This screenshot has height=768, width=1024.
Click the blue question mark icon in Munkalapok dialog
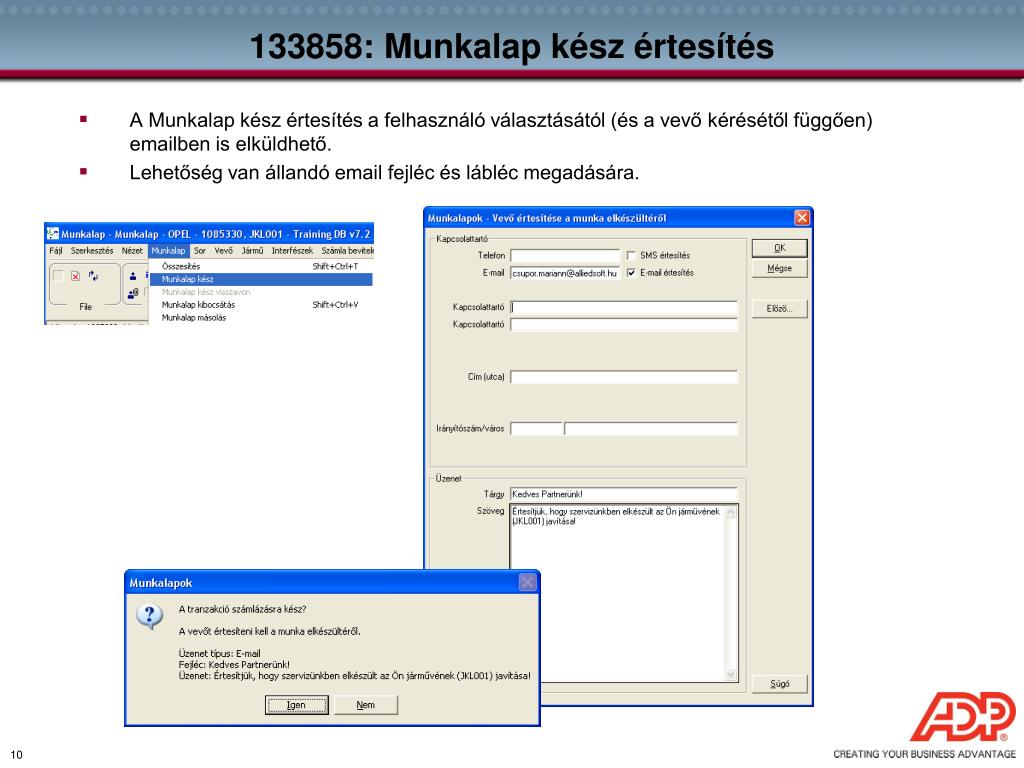[150, 616]
